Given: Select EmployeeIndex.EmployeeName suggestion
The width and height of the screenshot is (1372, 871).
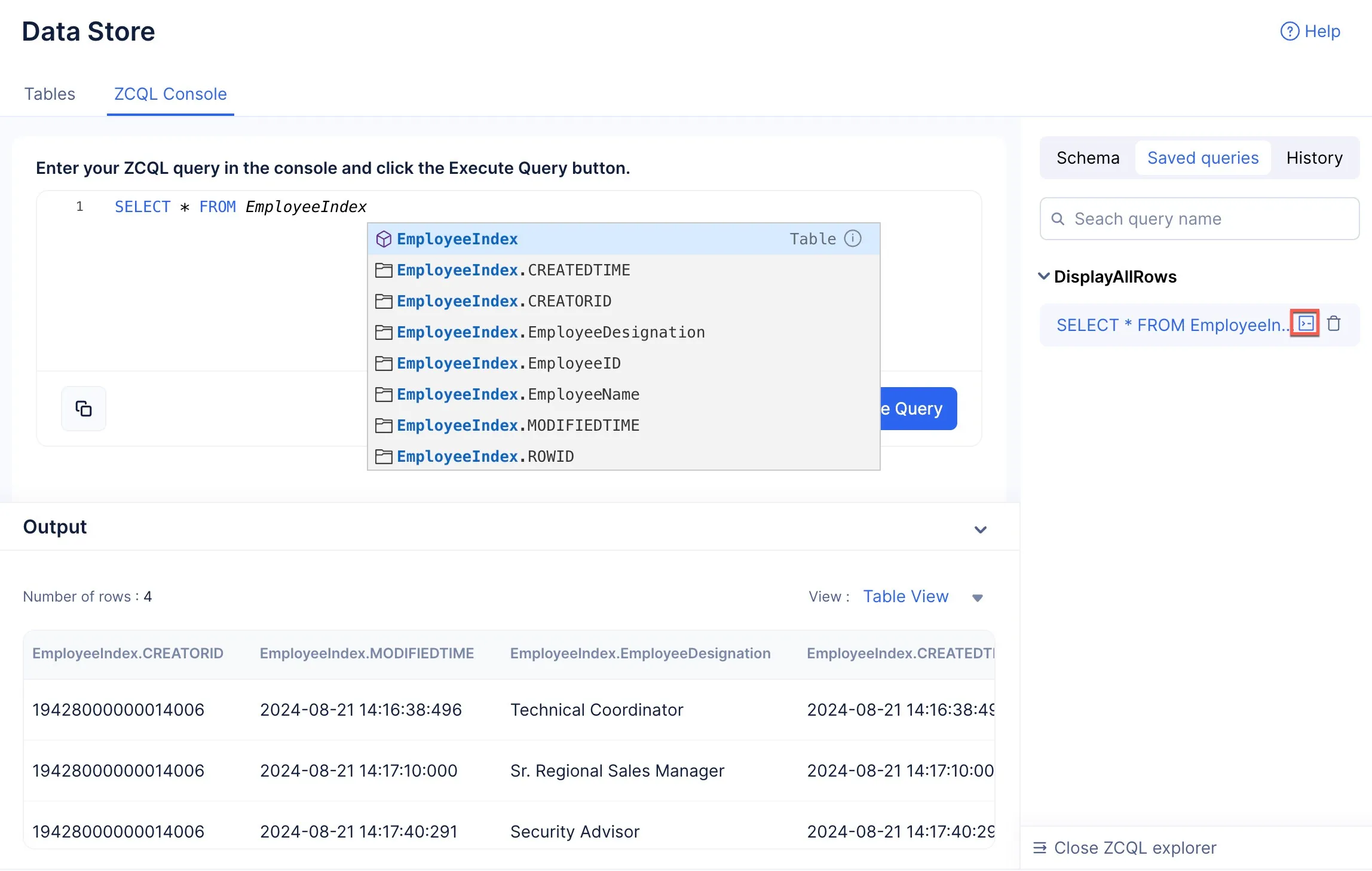Looking at the screenshot, I should click(623, 394).
